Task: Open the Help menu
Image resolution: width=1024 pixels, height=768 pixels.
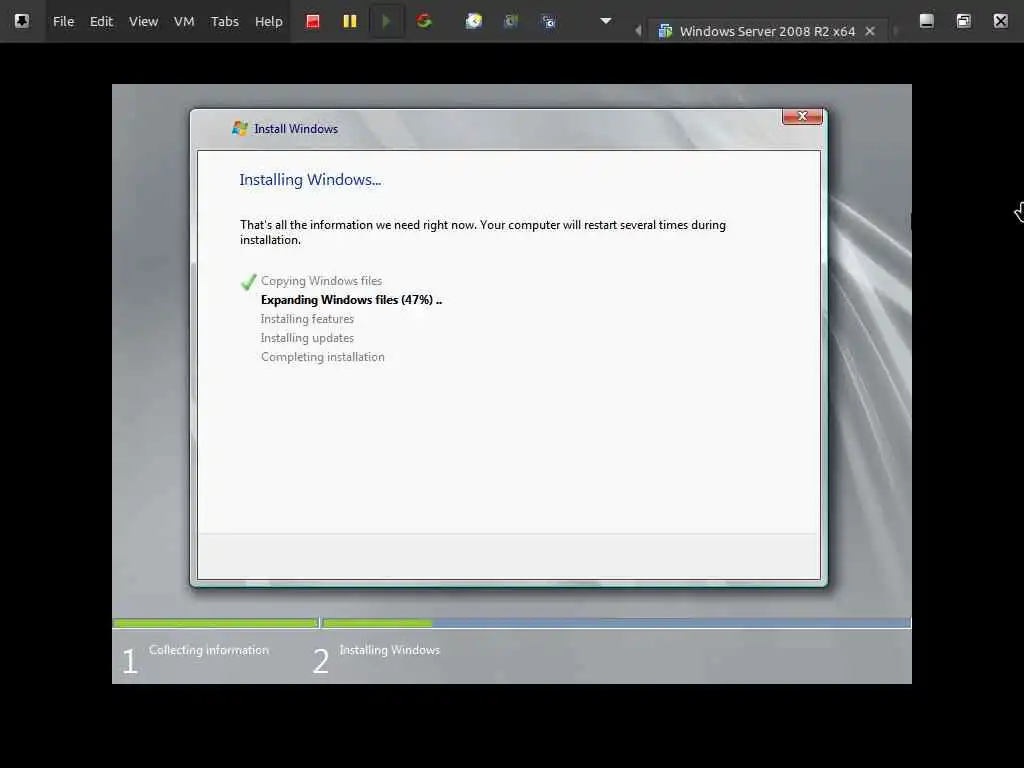Action: point(268,22)
